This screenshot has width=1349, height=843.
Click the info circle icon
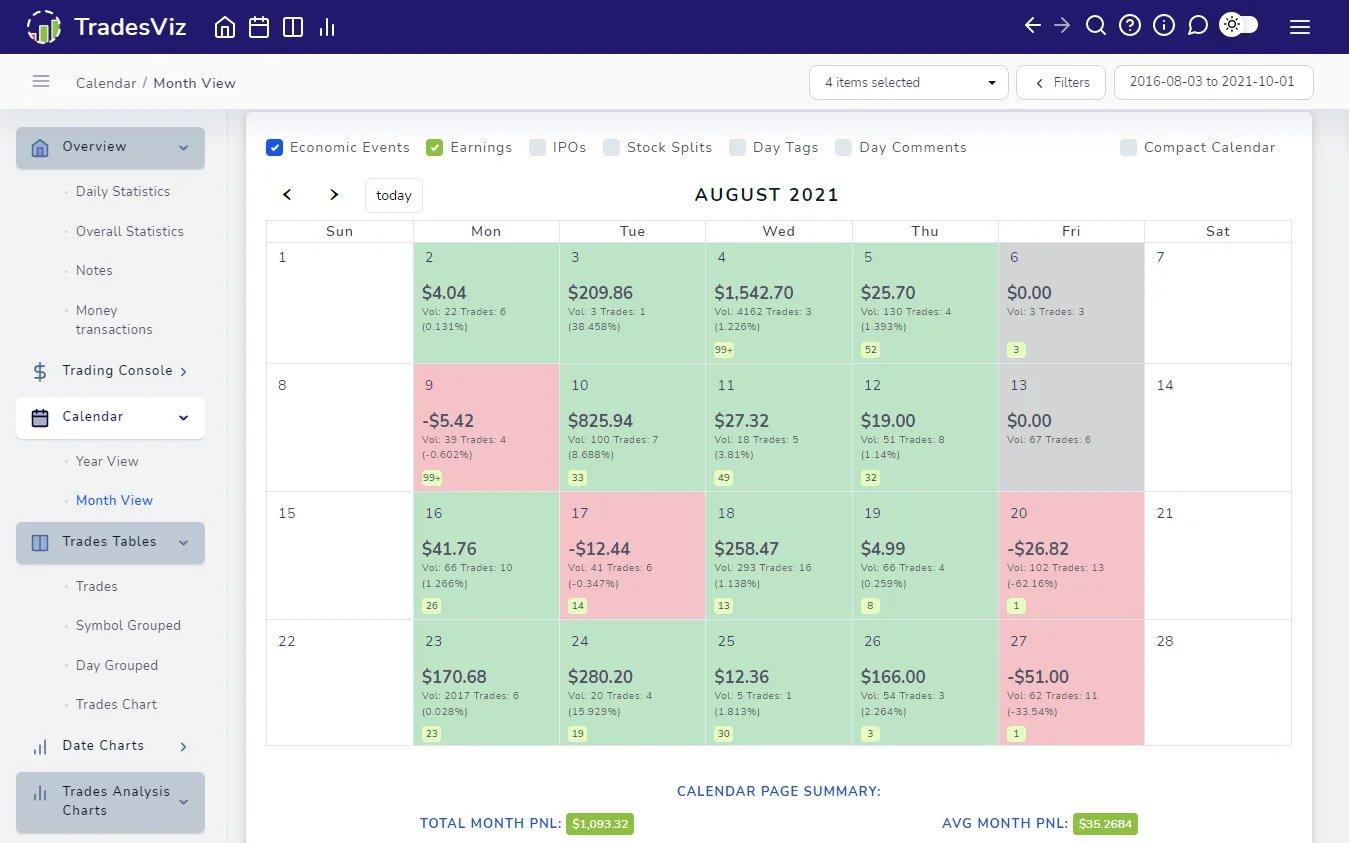click(1164, 26)
